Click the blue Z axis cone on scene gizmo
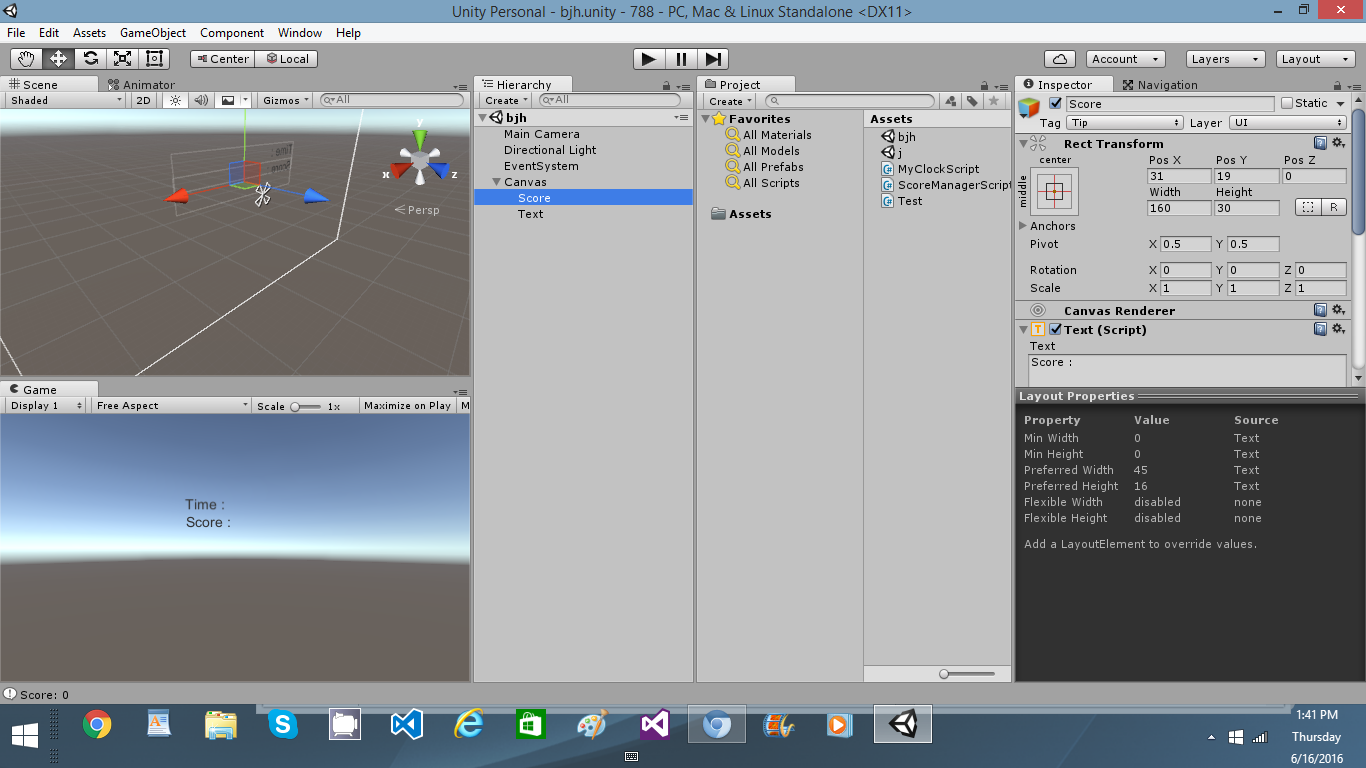 (440, 170)
